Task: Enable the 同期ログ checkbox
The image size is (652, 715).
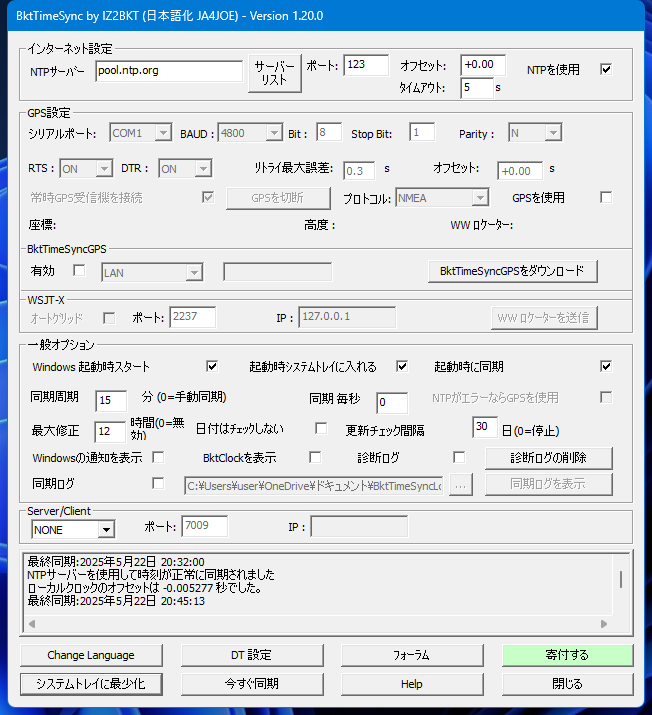Action: [x=158, y=483]
